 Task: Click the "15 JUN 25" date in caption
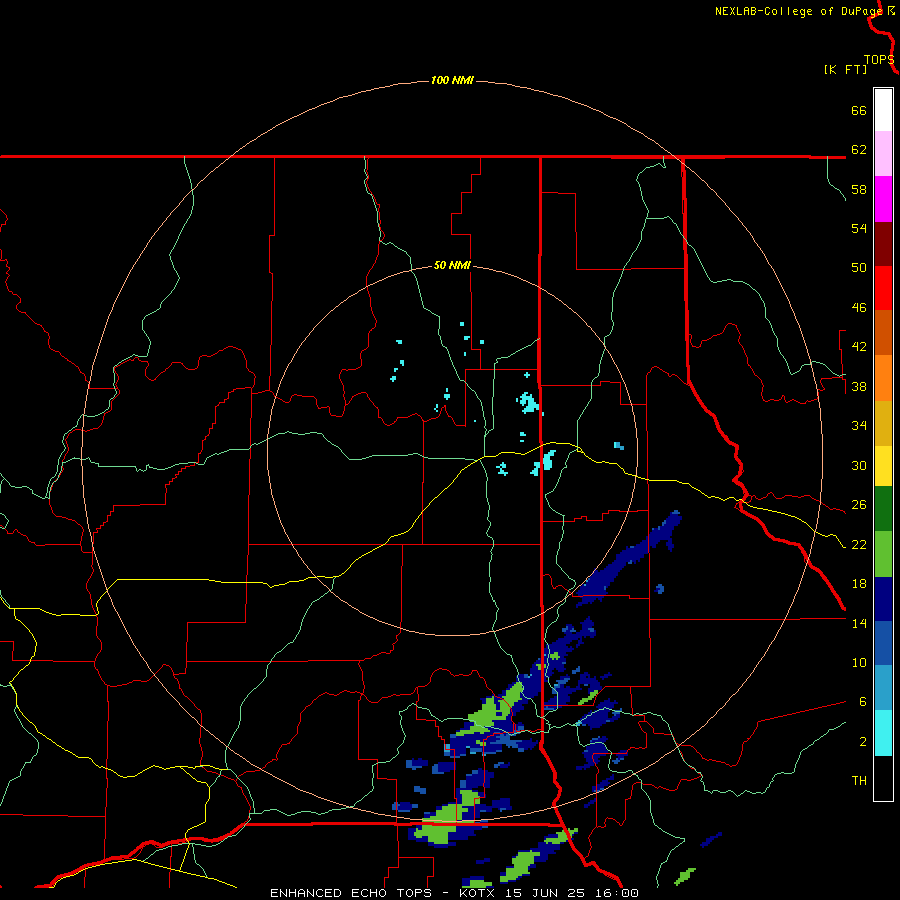point(544,893)
